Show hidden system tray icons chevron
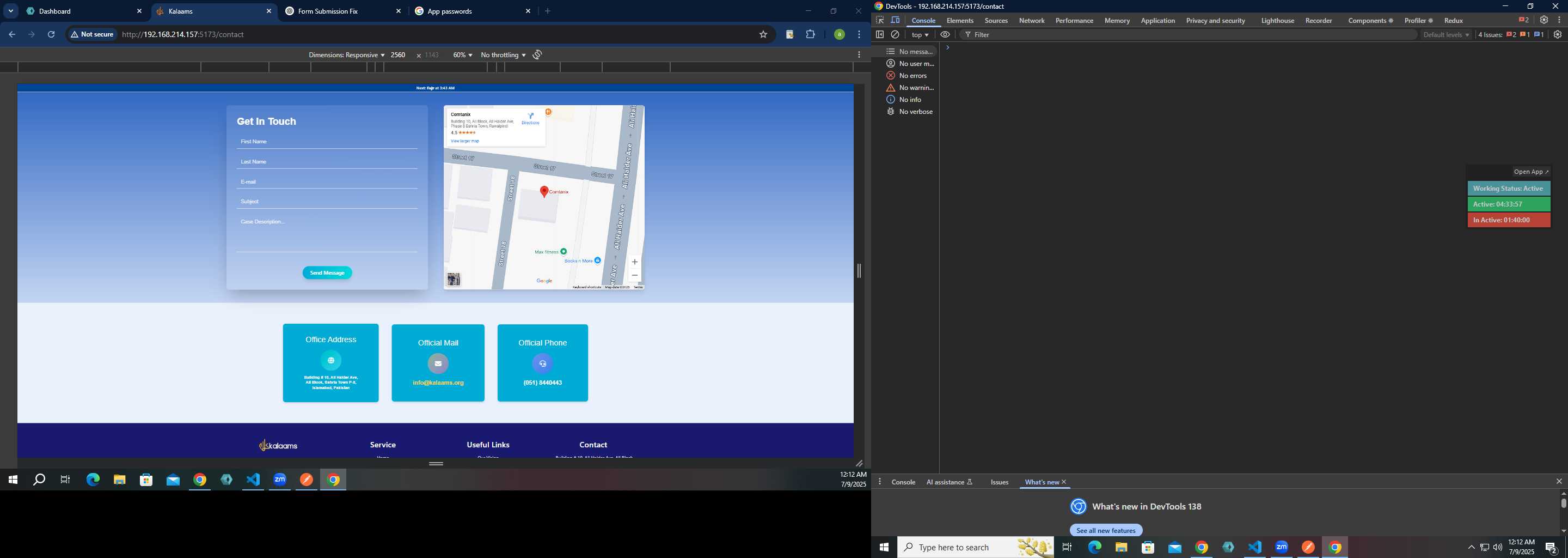Screen dimensions: 1568x558 tap(1471, 547)
